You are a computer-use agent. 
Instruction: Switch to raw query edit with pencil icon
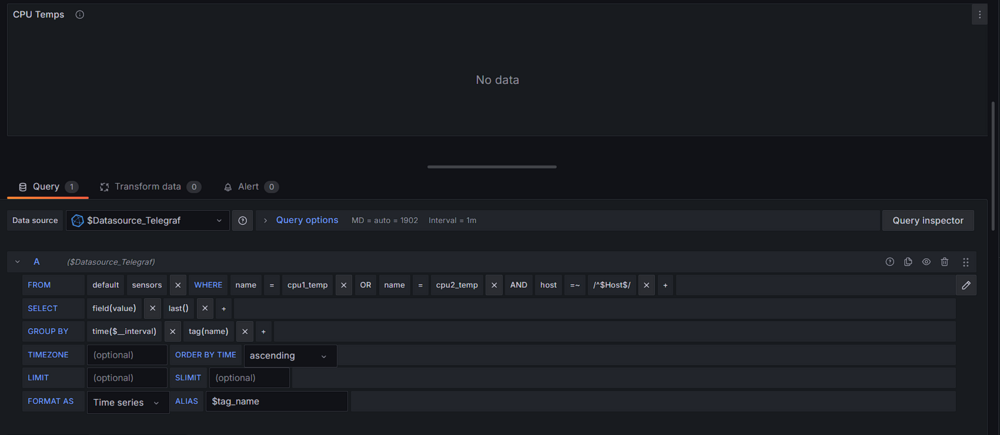click(x=966, y=285)
